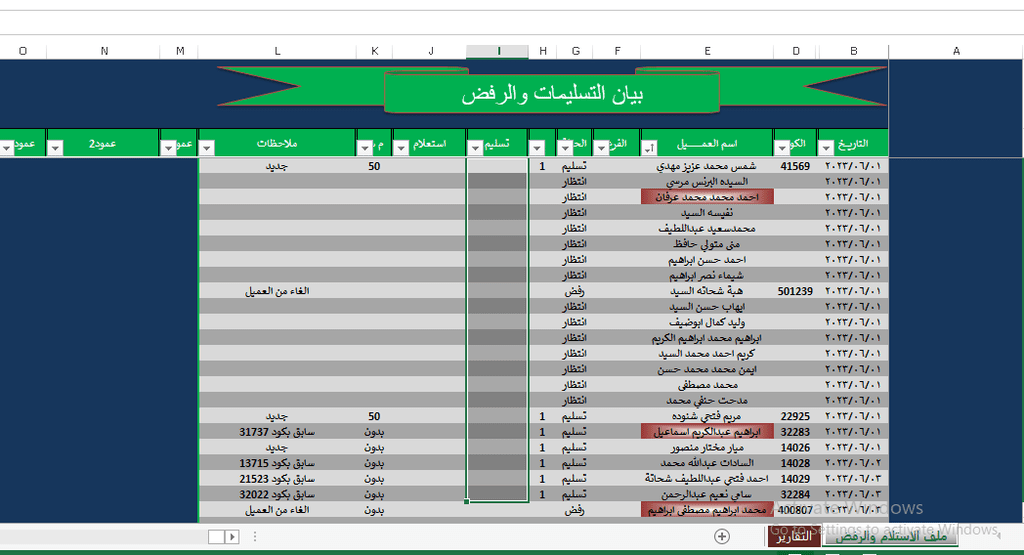1024x555 pixels.
Task: Open the الحالة column filter dropdown
Action: pyautogui.click(x=565, y=148)
